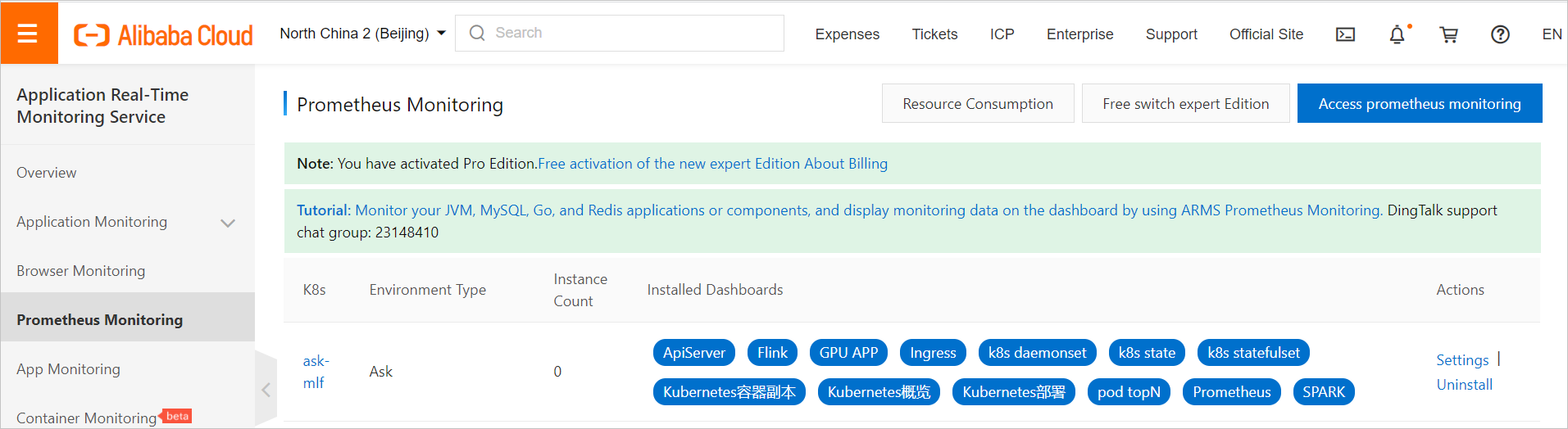Expand the Application Monitoring submenu
The image size is (1568, 429).
pos(228,223)
